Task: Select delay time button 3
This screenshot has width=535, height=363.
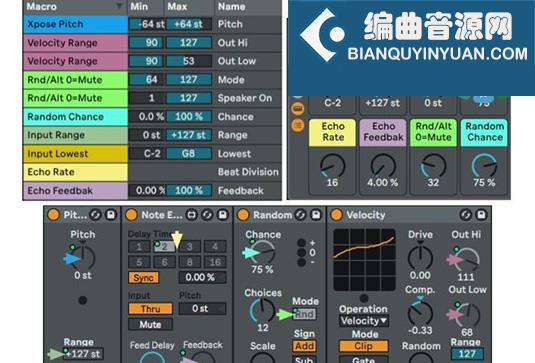Action: [189, 247]
